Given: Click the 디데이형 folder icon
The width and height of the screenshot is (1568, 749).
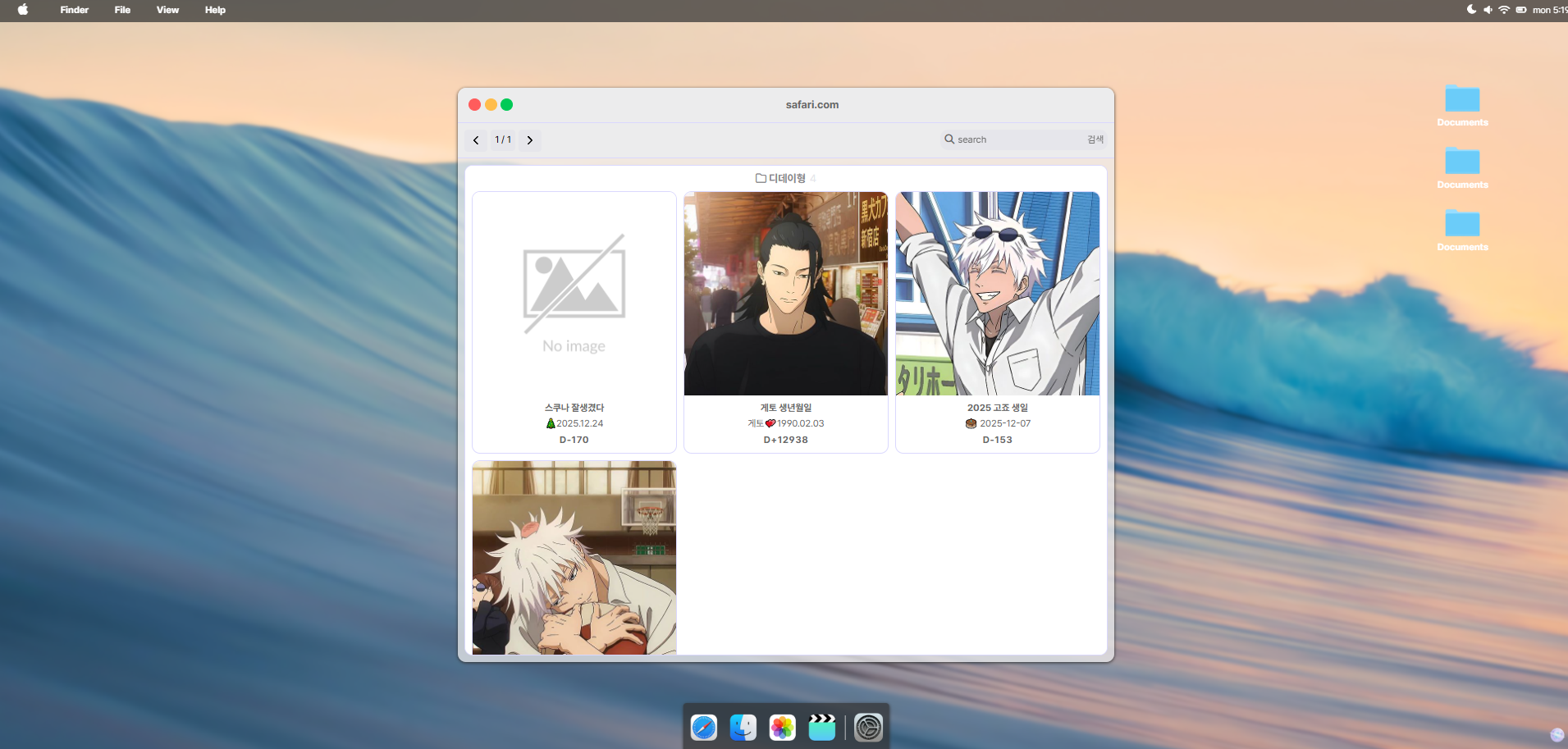Looking at the screenshot, I should pyautogui.click(x=761, y=178).
